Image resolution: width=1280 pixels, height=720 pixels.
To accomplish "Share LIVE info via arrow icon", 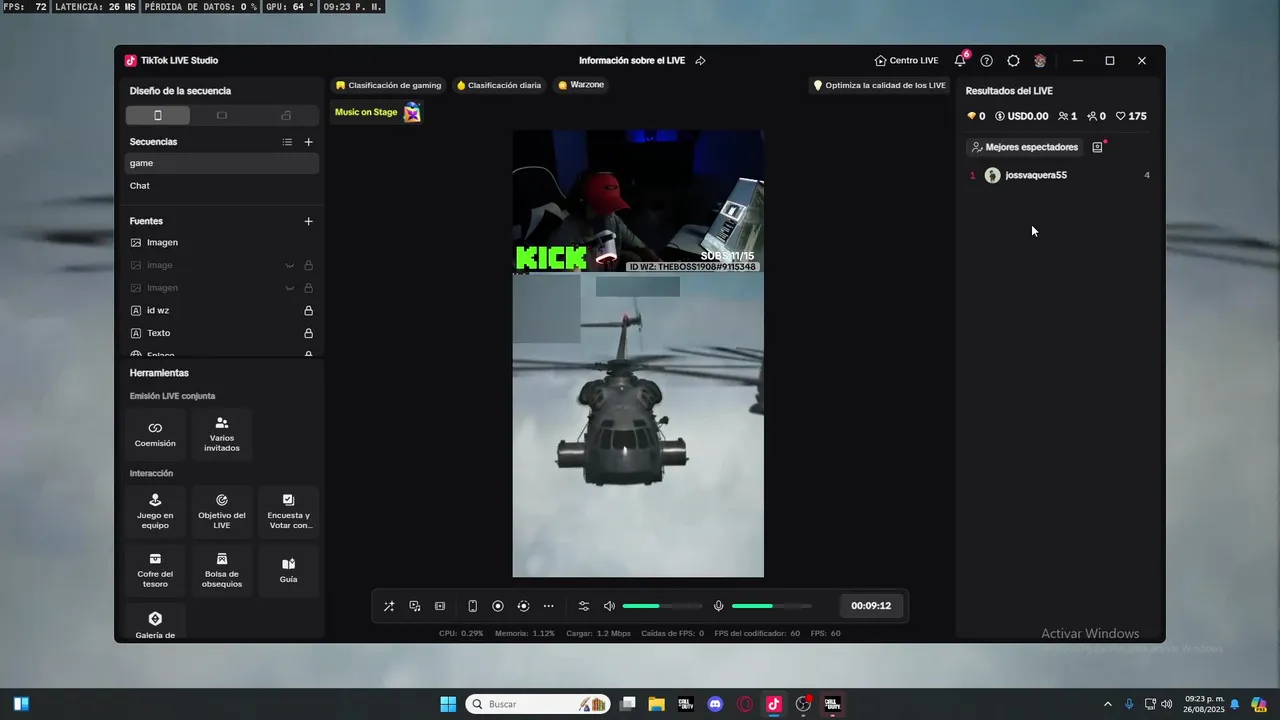I will [x=700, y=61].
